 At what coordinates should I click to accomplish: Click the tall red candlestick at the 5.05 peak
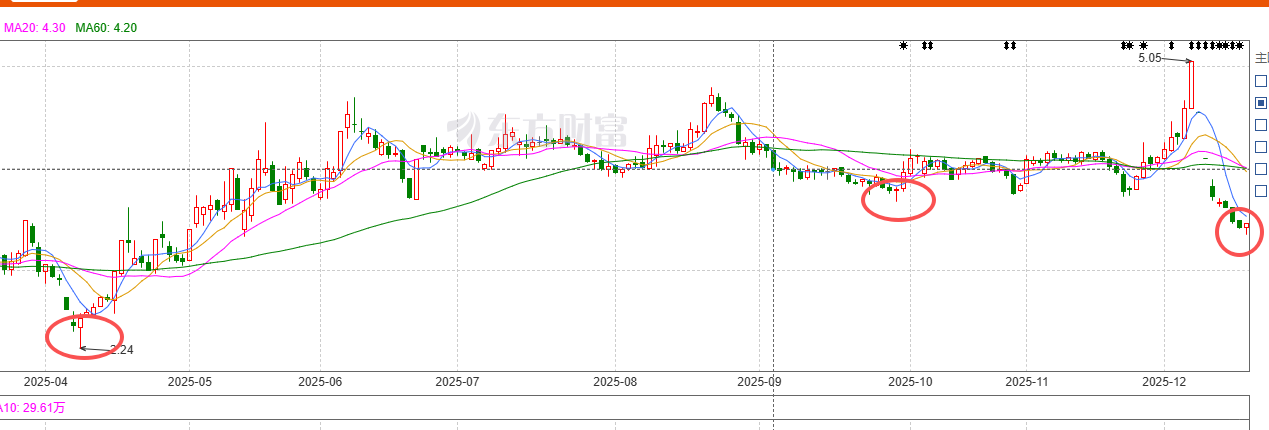pyautogui.click(x=1191, y=85)
